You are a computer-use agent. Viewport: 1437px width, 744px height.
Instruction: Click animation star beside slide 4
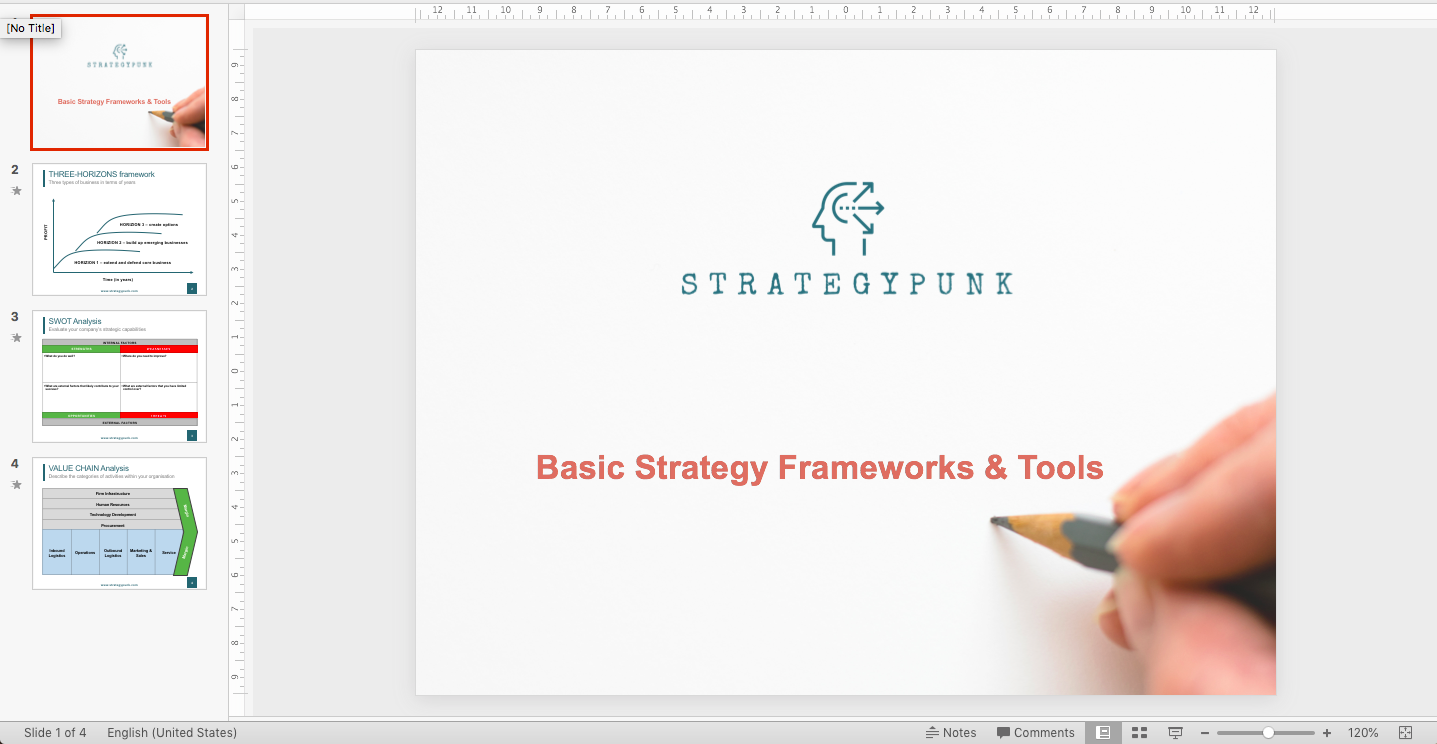coord(16,484)
